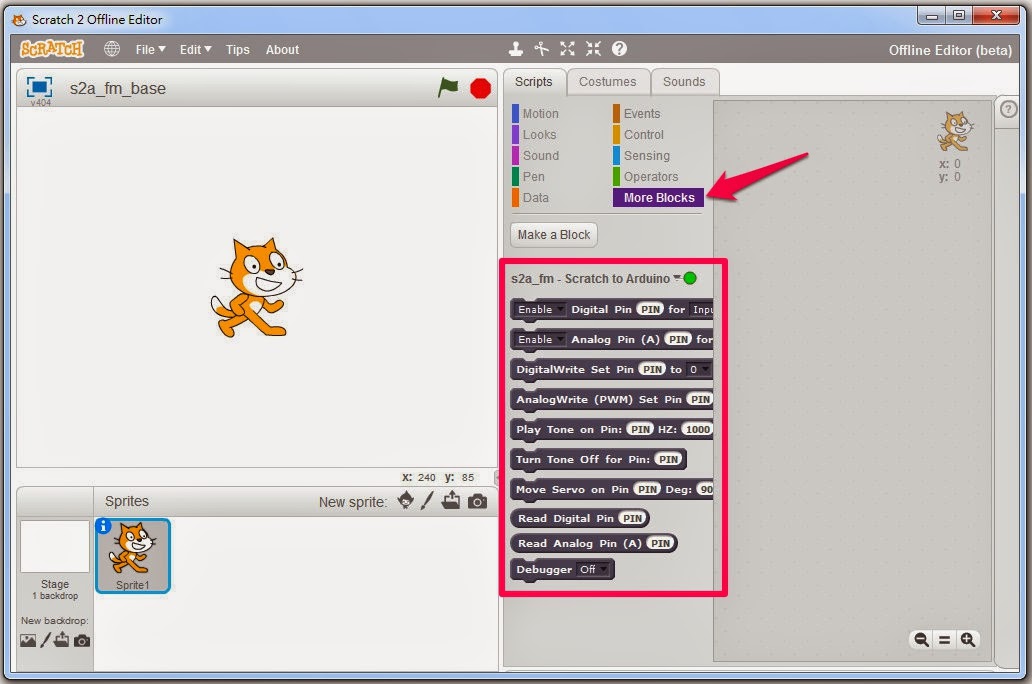The height and width of the screenshot is (684, 1032).
Task: Paint a new sprite with brush icon
Action: (427, 501)
